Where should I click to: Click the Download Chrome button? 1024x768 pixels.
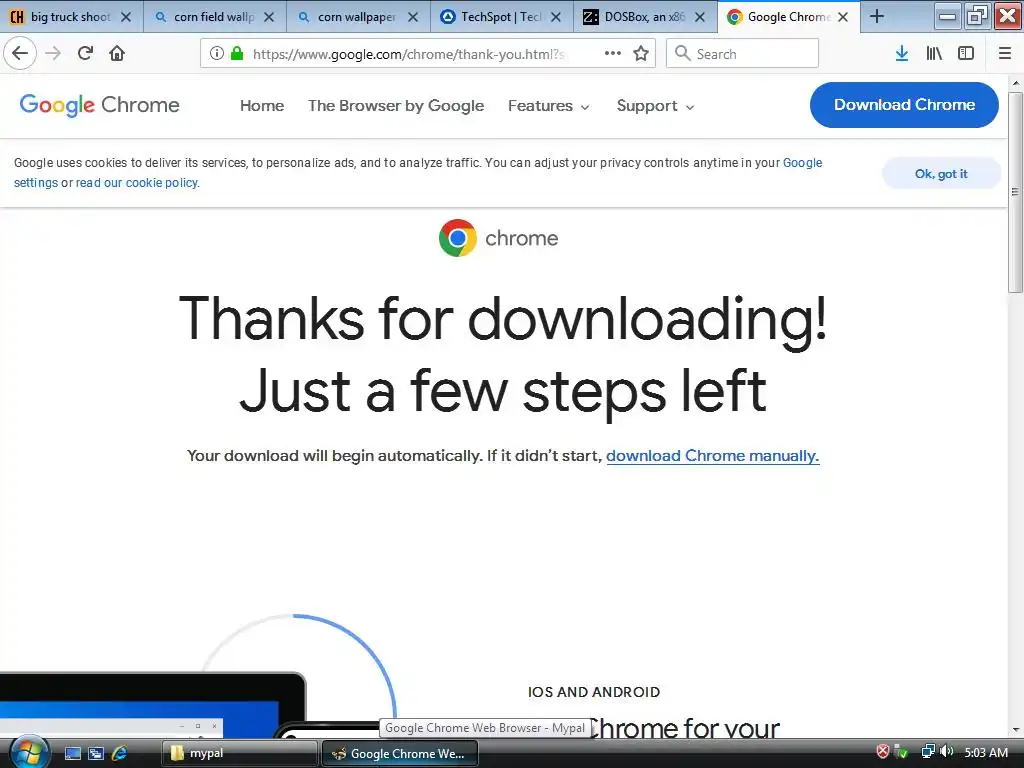tap(904, 104)
